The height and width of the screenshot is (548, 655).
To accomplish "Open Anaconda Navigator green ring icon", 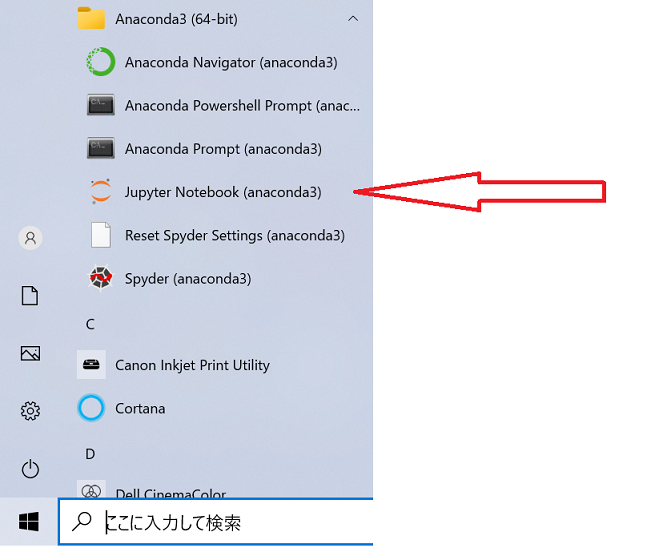I will 101,62.
